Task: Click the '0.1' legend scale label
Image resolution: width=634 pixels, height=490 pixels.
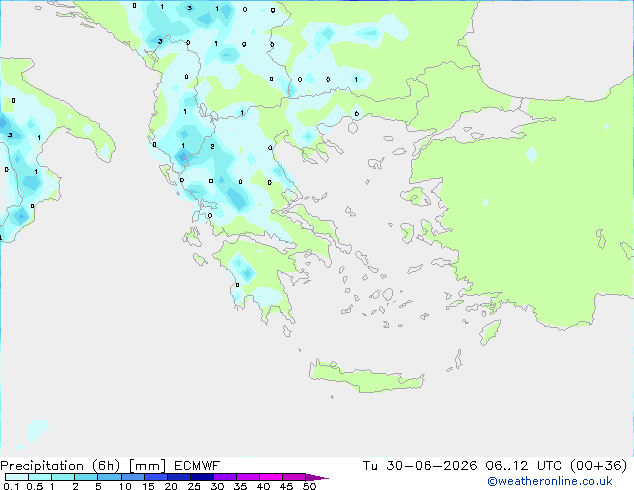Action: point(11,486)
